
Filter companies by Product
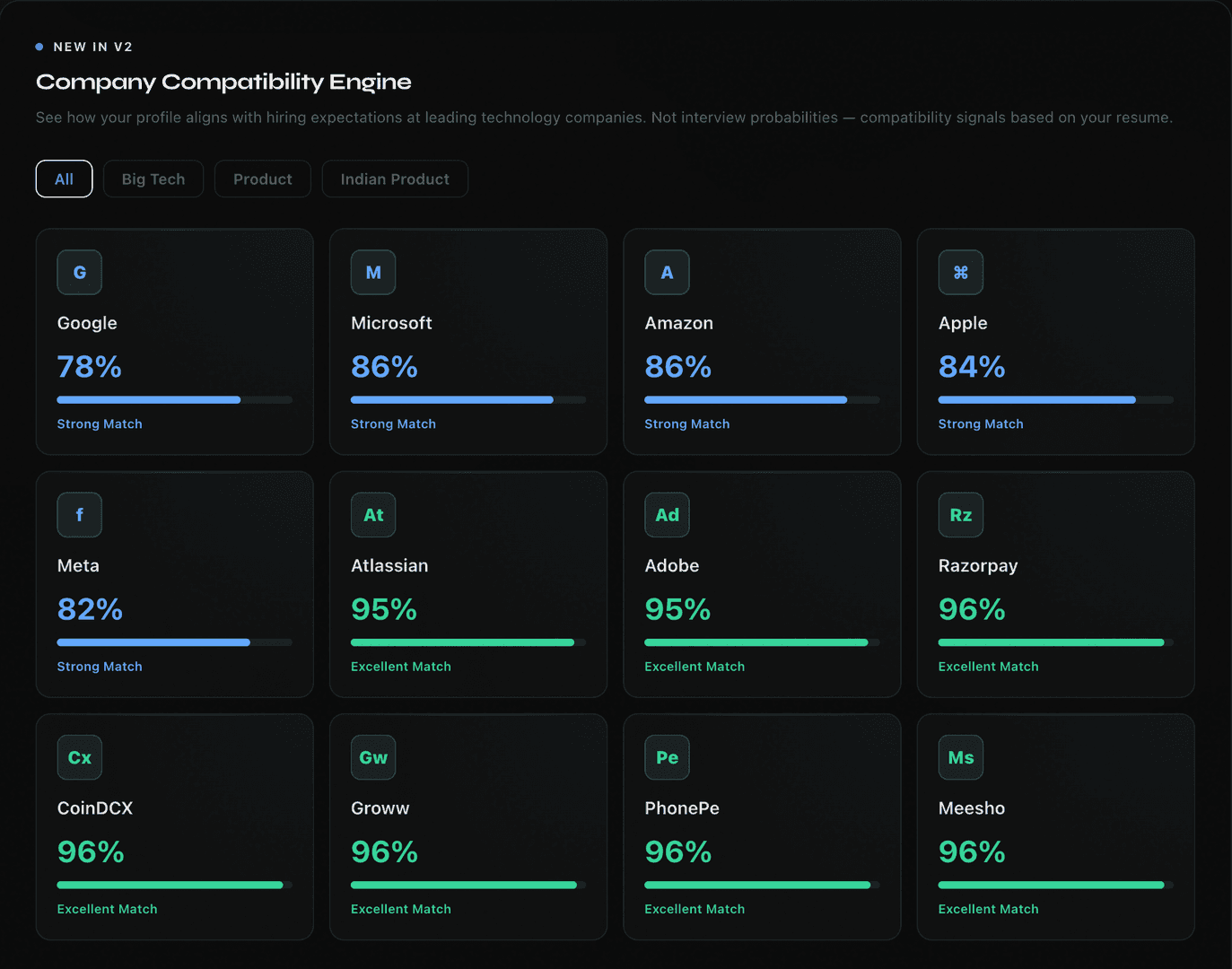pos(263,179)
